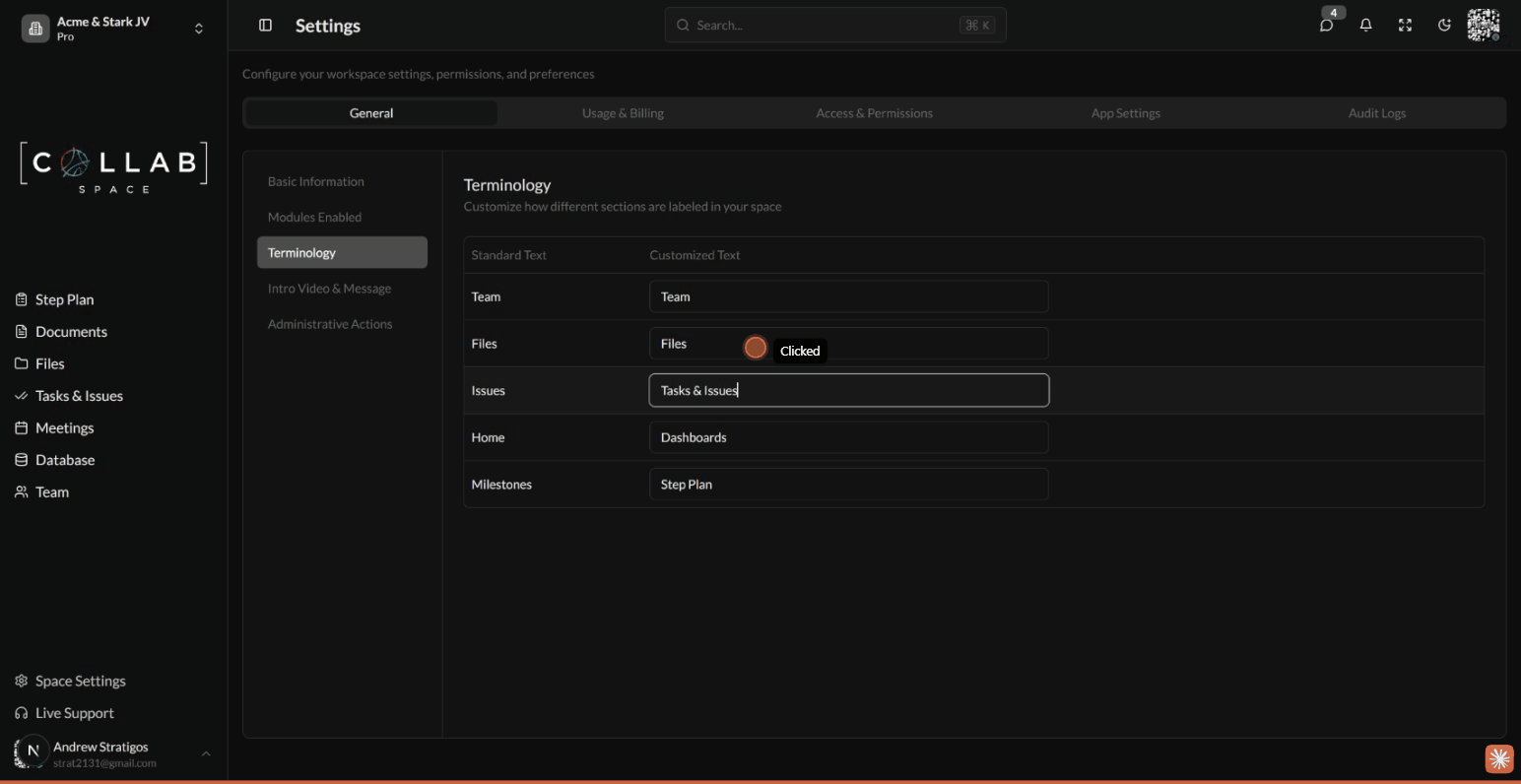
Task: Open Space Settings
Action: click(x=80, y=681)
